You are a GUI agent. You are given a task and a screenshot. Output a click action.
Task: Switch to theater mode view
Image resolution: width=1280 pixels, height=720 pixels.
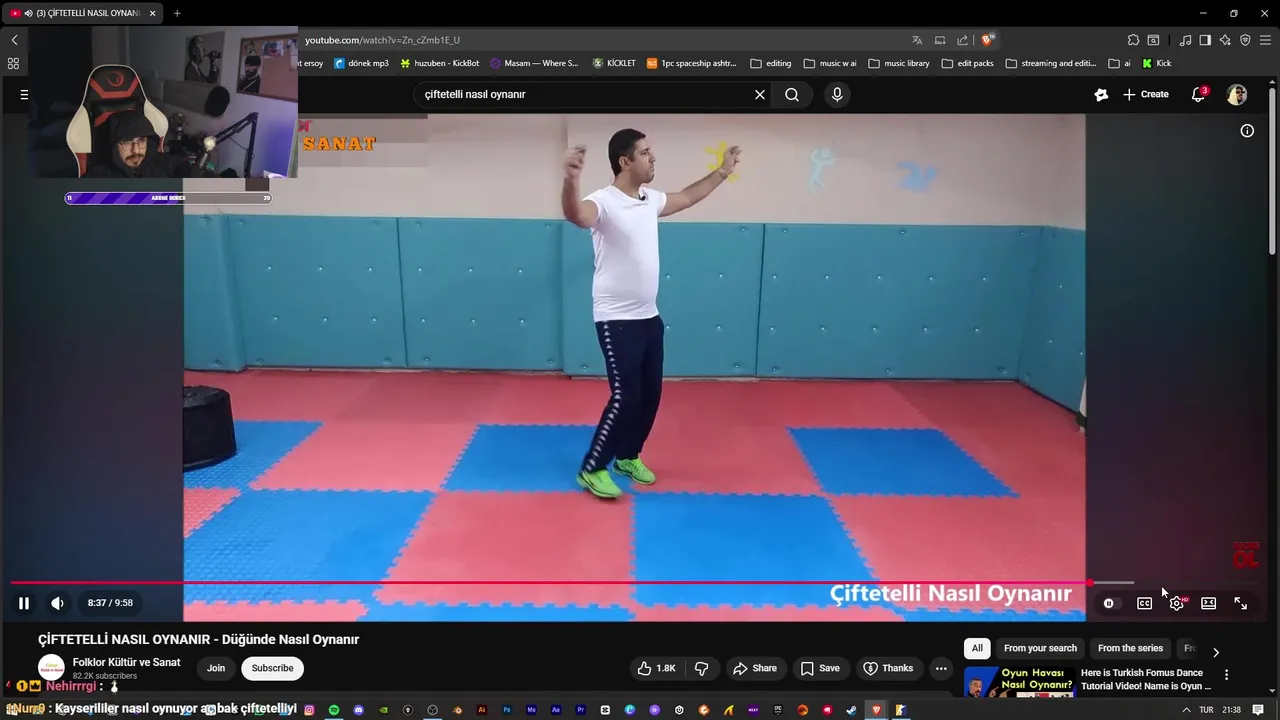pyautogui.click(x=1209, y=603)
